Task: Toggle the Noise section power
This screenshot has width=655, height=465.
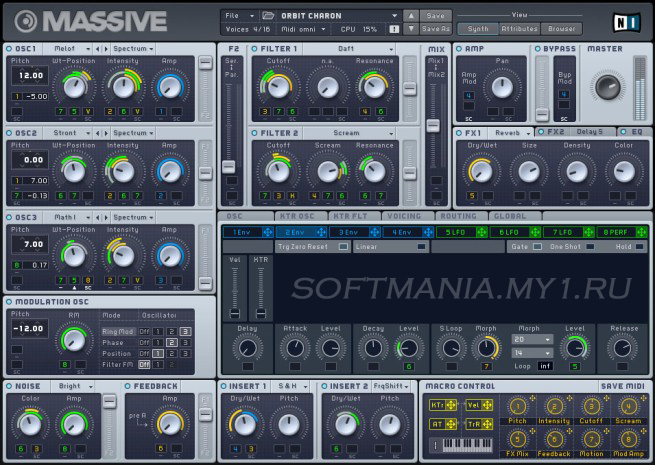Action: [9, 386]
